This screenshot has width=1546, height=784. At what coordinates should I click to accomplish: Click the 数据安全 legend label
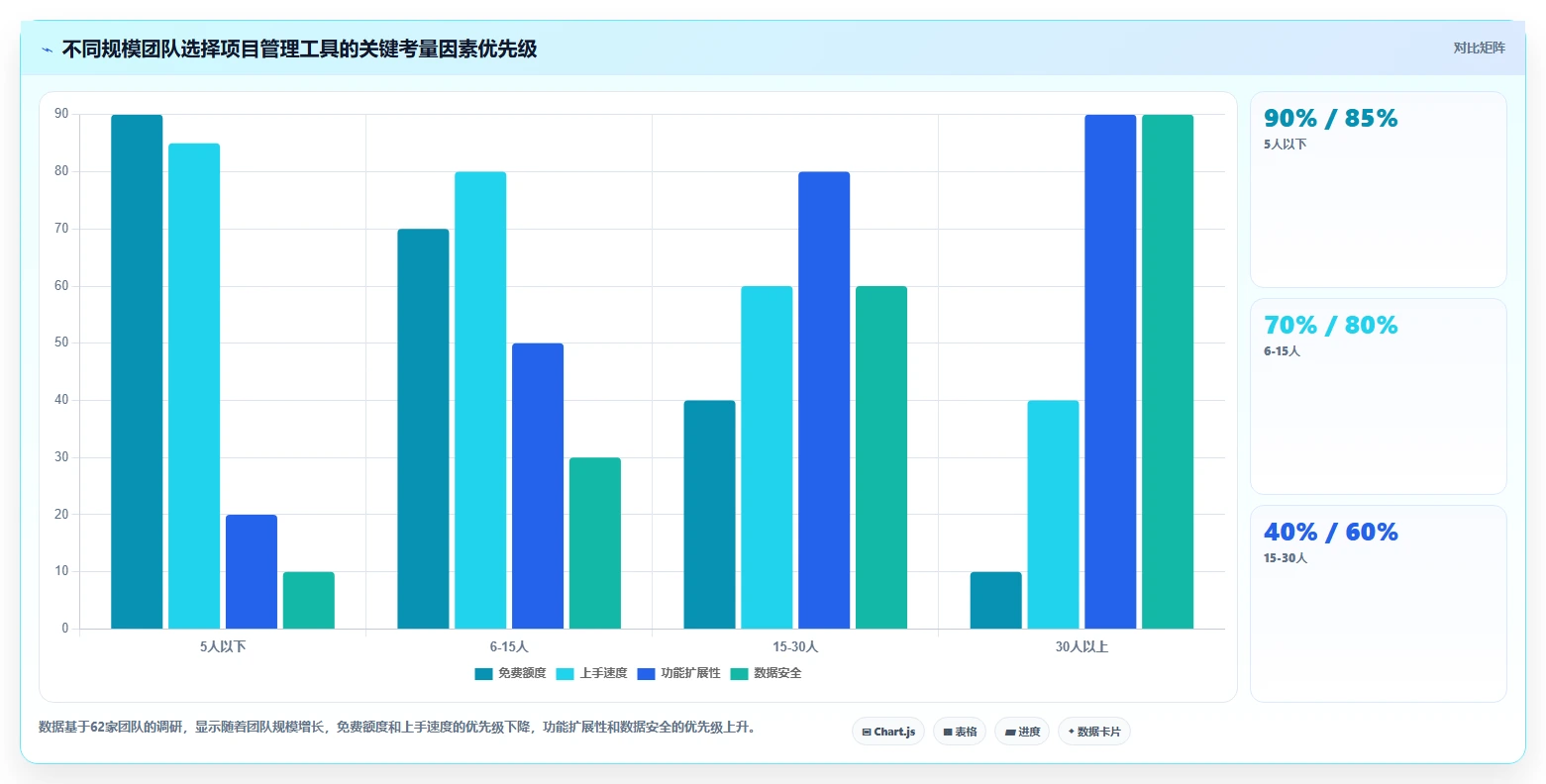(777, 674)
